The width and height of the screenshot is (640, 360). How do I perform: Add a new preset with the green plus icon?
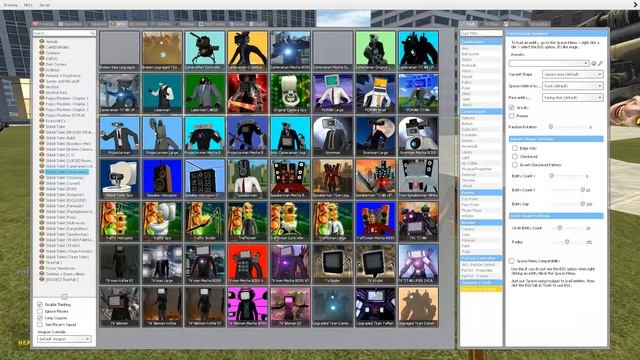(x=594, y=63)
